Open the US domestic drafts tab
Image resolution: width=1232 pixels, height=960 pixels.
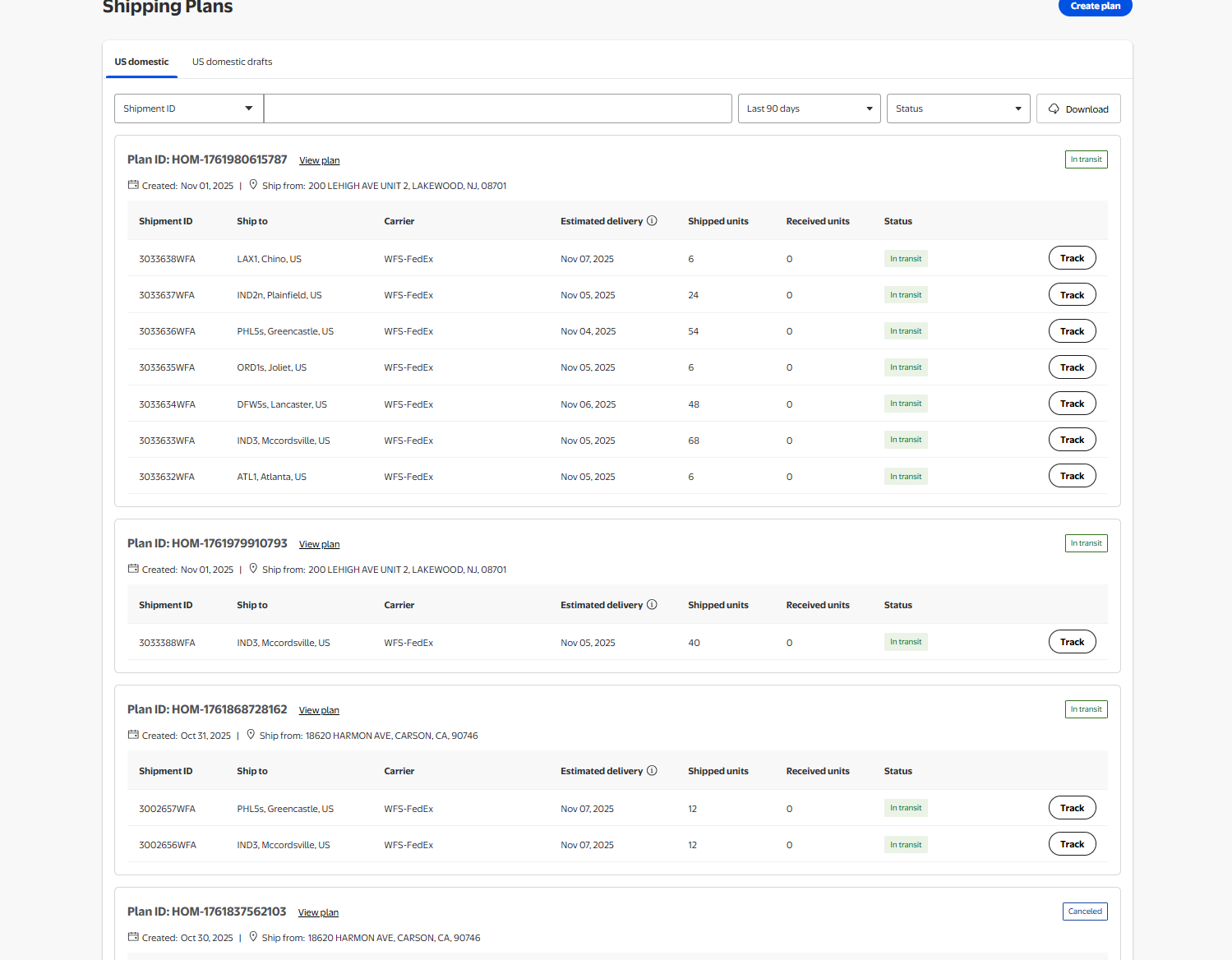[232, 62]
